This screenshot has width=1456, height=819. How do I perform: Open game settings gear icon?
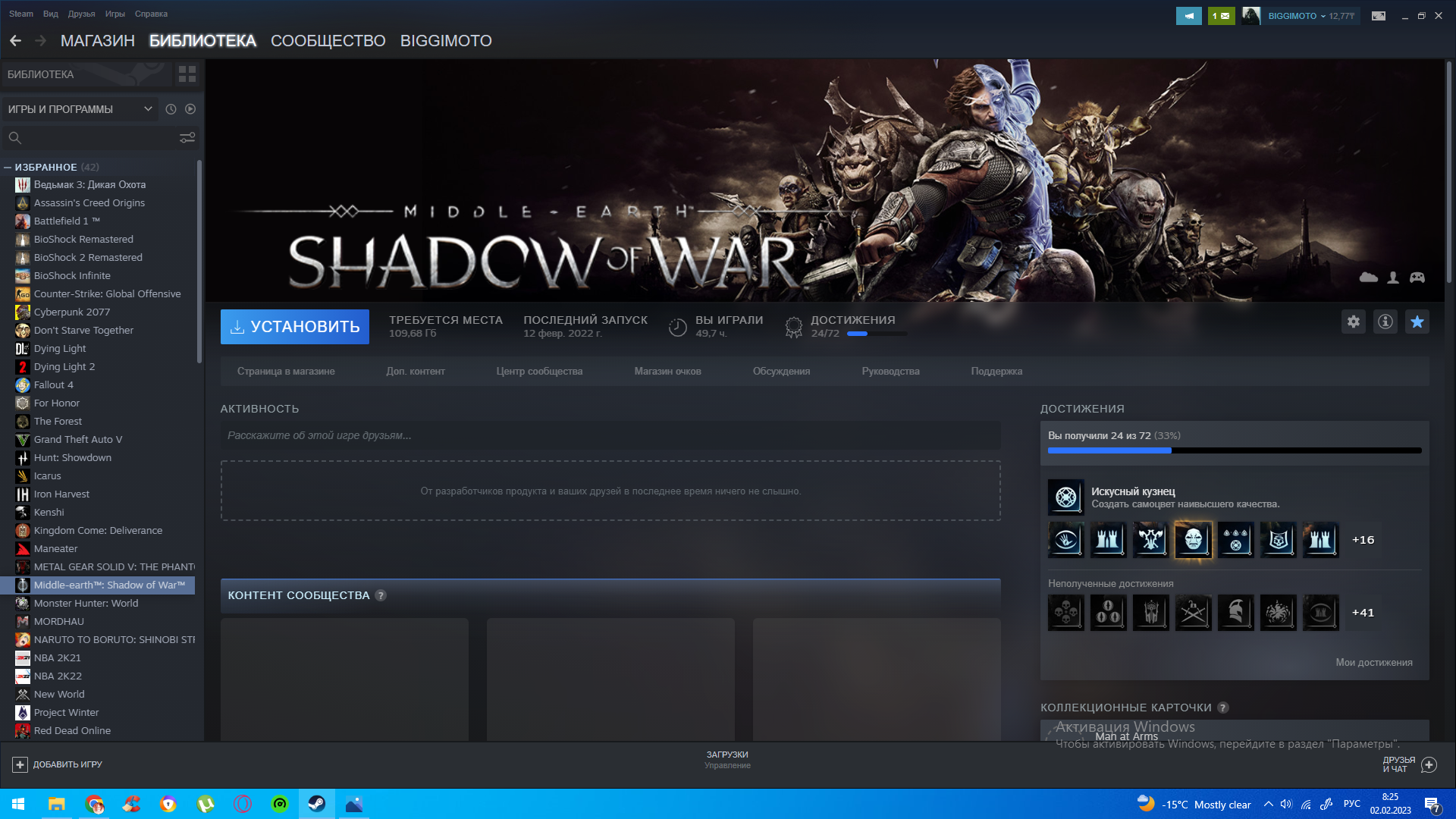pyautogui.click(x=1354, y=322)
